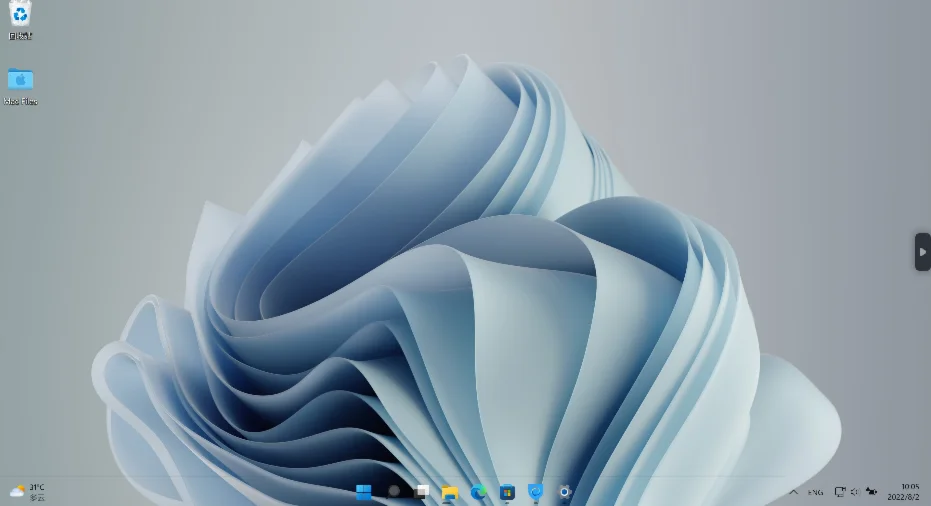This screenshot has height=506, width=931.
Task: Open Microsoft Store from taskbar
Action: click(x=507, y=492)
